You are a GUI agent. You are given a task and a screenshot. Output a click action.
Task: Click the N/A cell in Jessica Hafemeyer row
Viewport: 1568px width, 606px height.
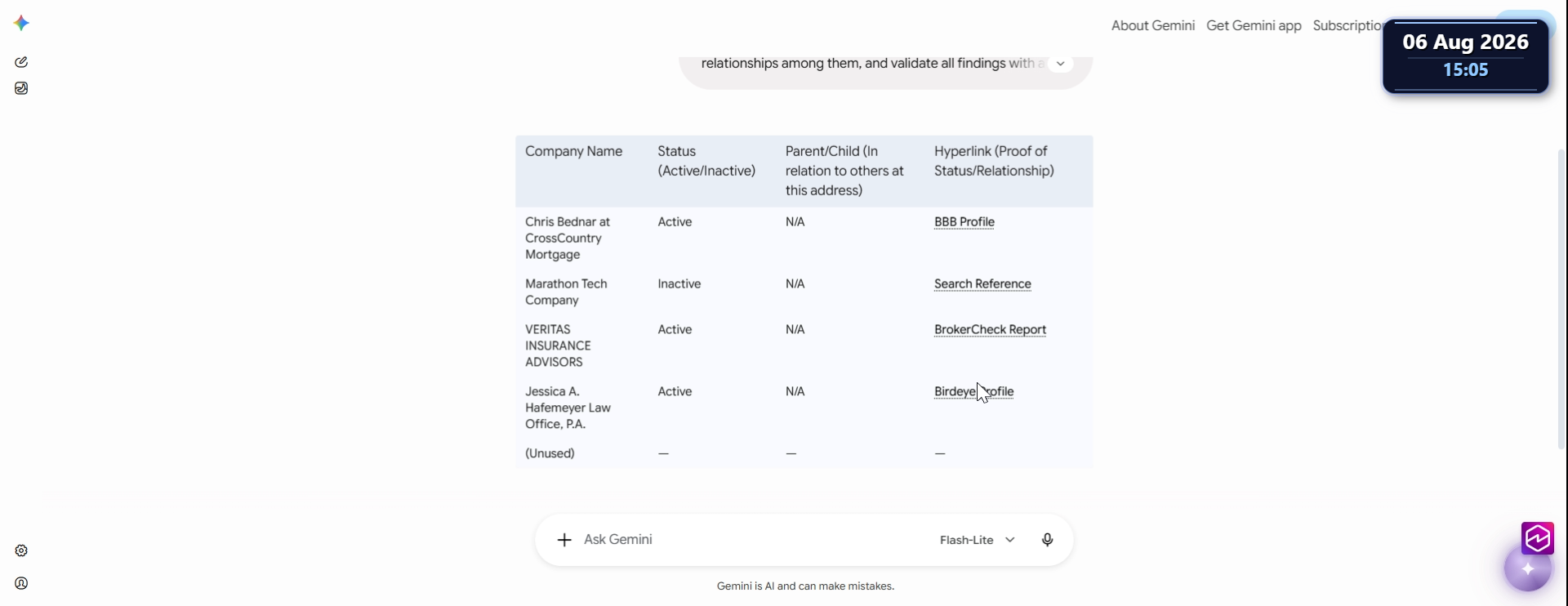tap(795, 392)
